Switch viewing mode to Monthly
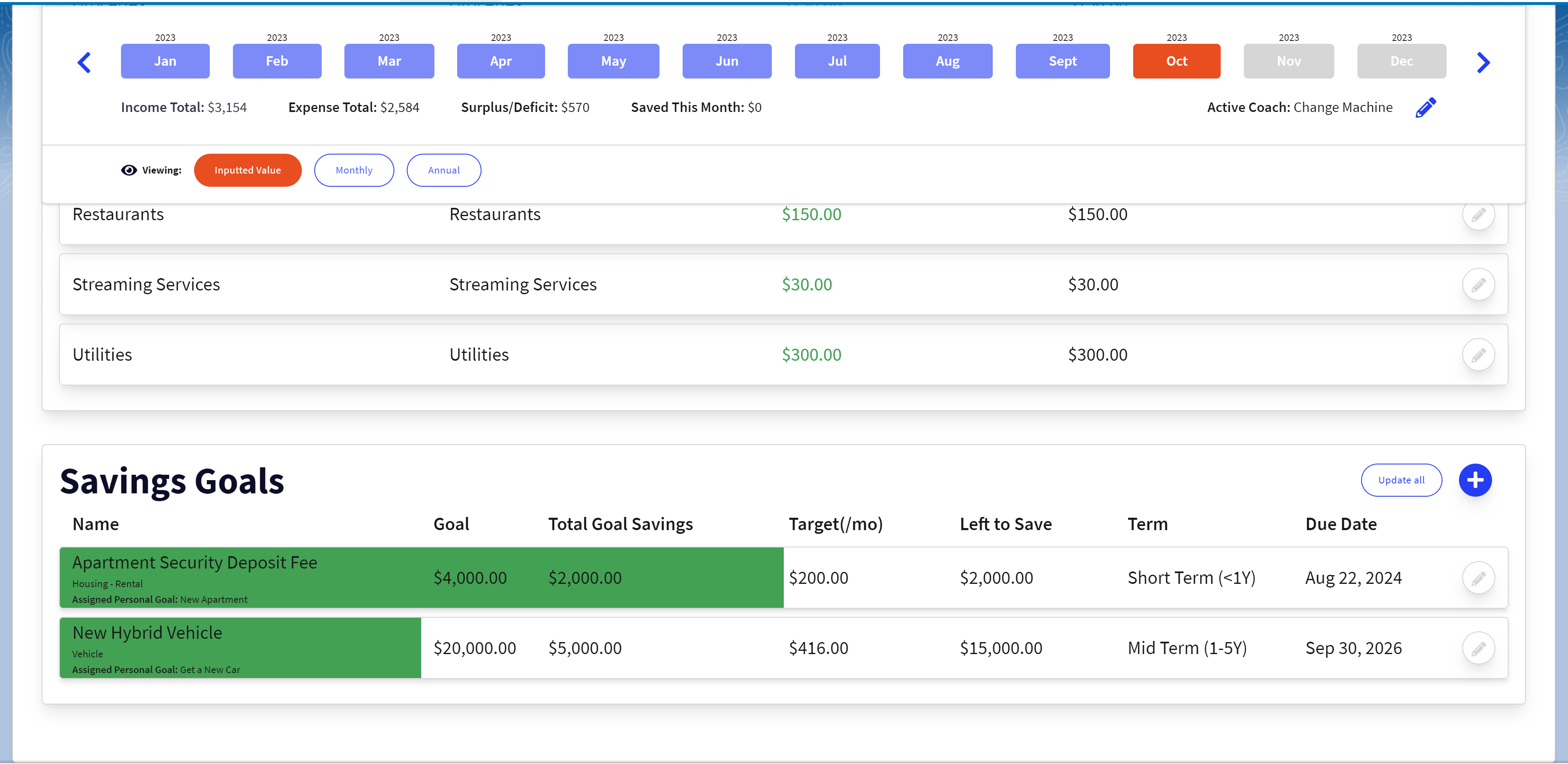Viewport: 1568px width, 764px height. click(x=353, y=171)
